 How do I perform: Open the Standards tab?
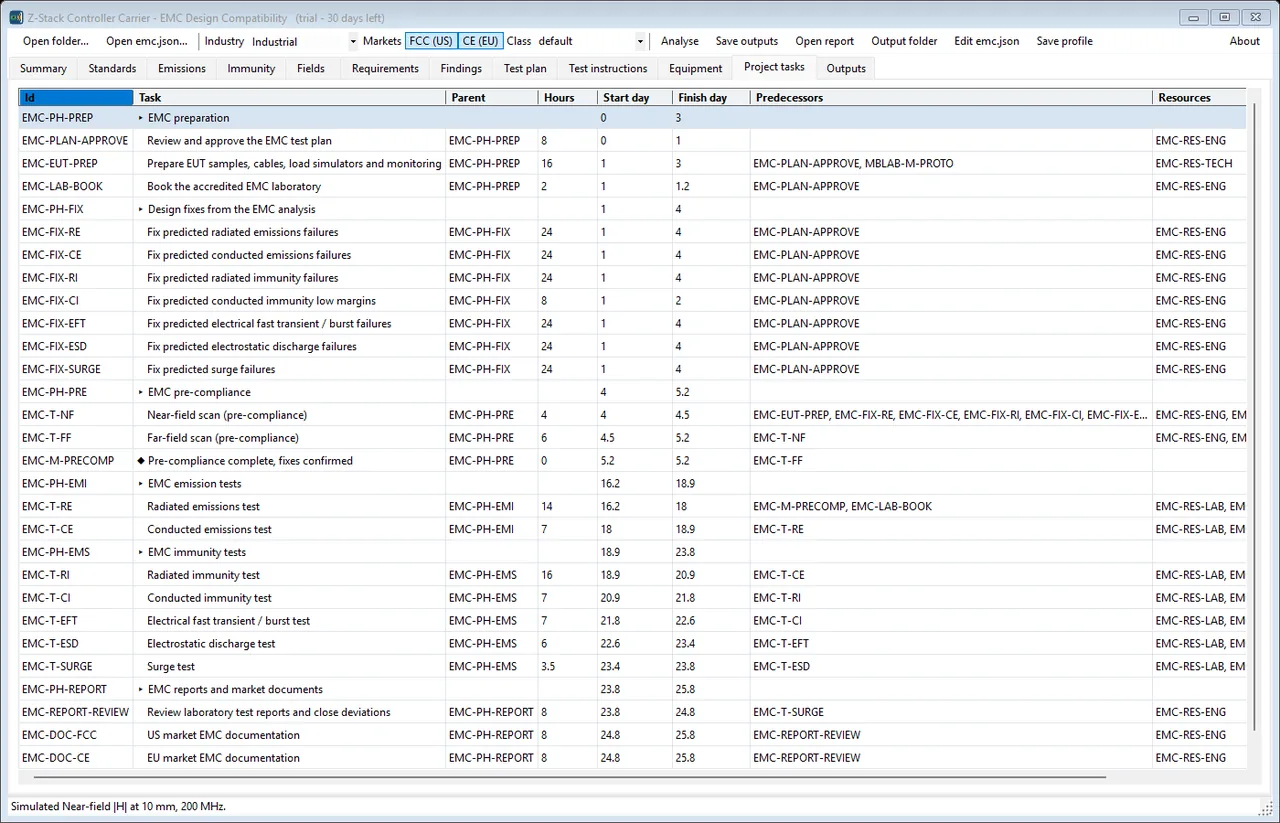pyautogui.click(x=112, y=69)
